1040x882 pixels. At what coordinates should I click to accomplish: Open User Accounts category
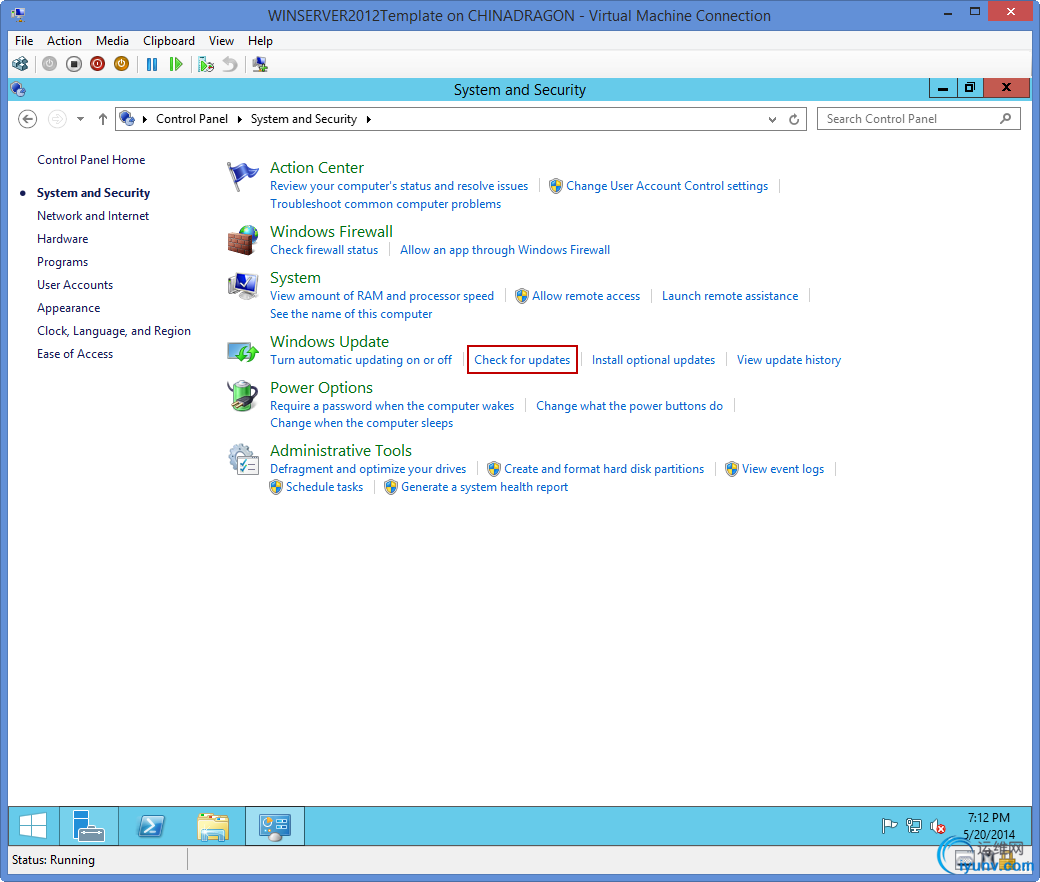[x=75, y=284]
